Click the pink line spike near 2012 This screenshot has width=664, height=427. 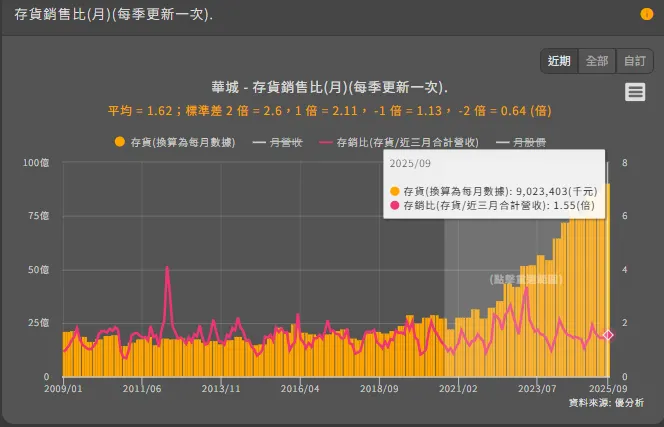(167, 269)
